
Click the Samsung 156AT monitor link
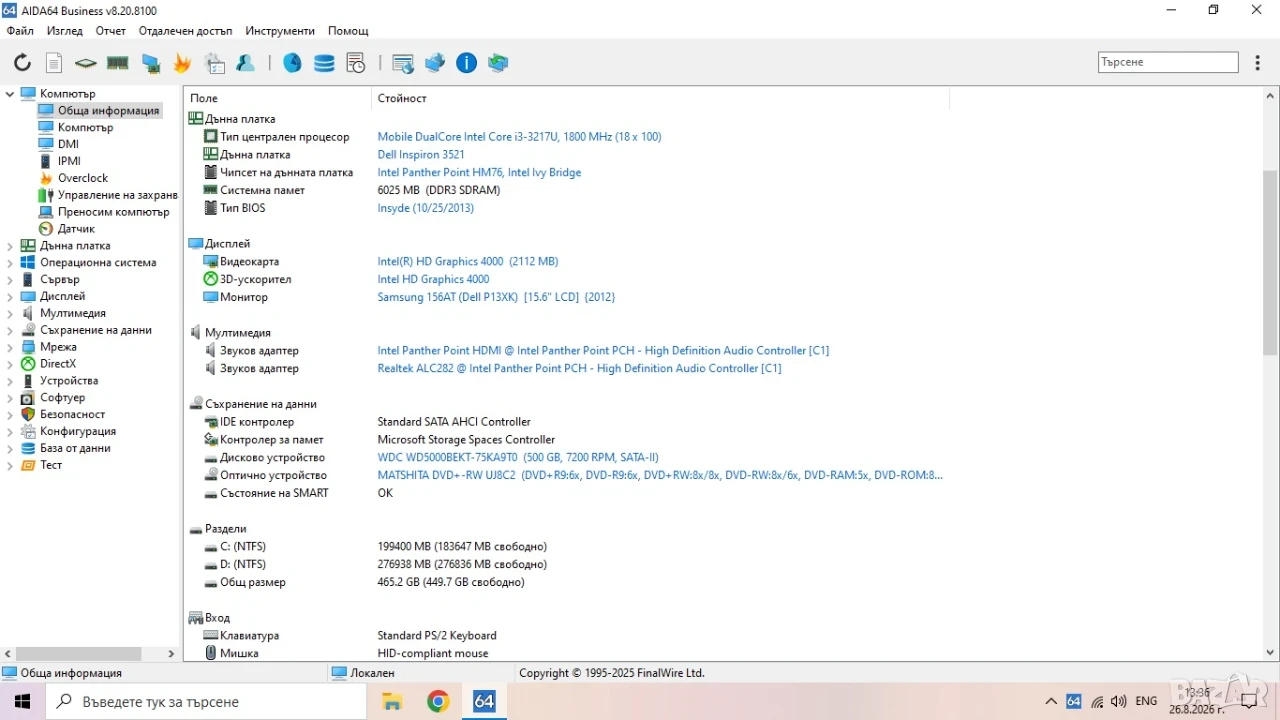click(x=496, y=297)
